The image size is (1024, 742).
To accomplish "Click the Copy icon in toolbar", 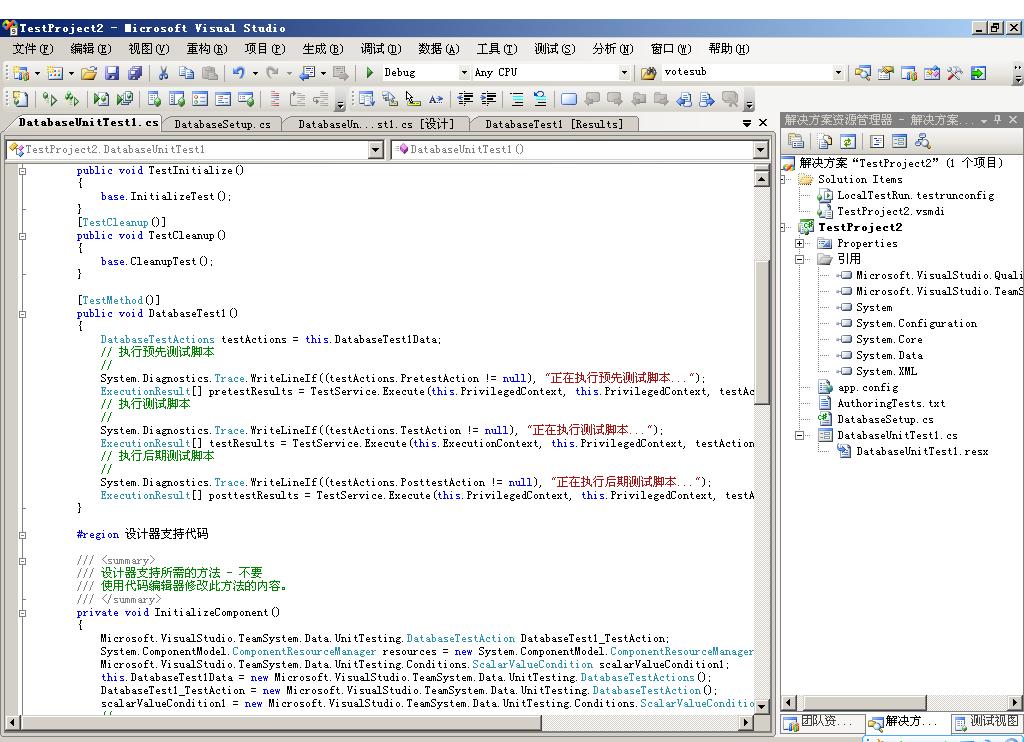I will (187, 73).
